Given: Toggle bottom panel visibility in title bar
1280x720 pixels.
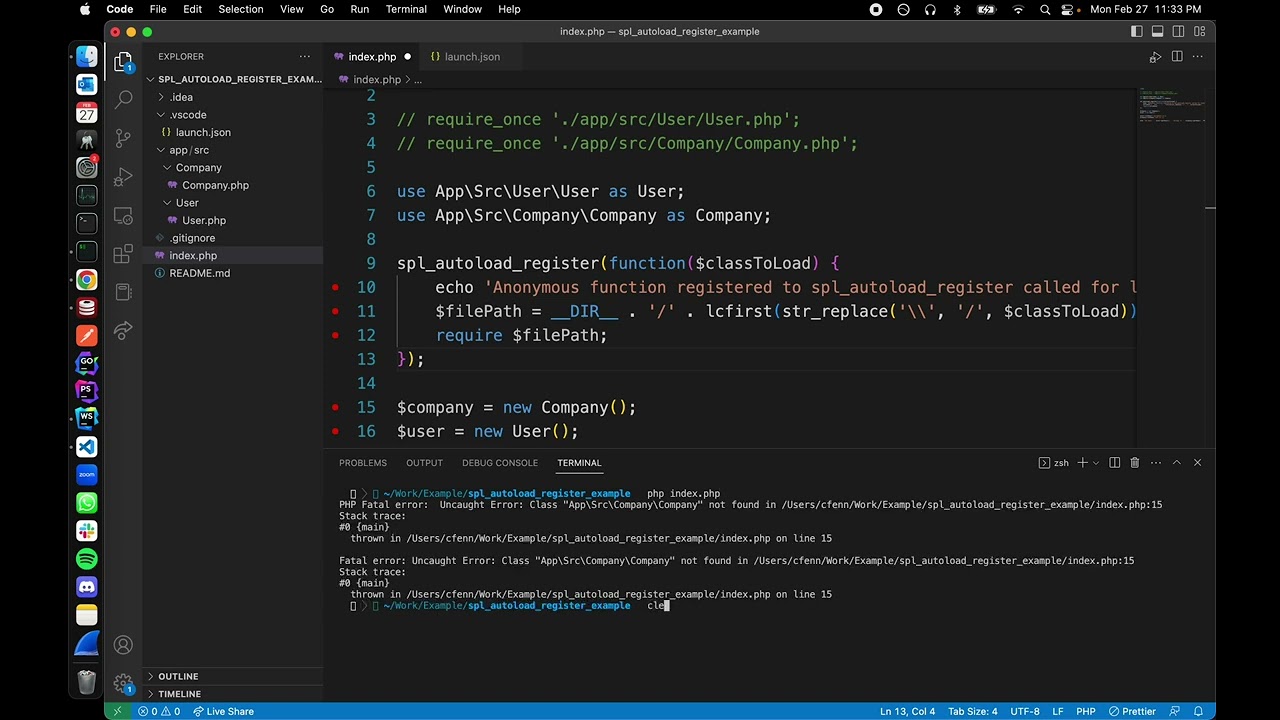Looking at the screenshot, I should click(1158, 32).
